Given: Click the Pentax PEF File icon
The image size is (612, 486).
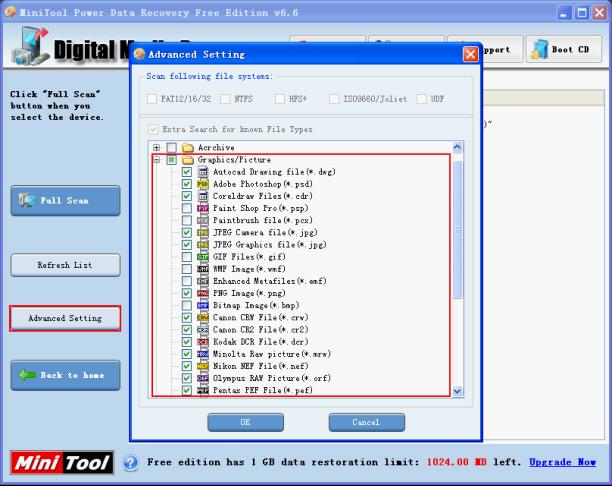Looking at the screenshot, I should tap(203, 390).
